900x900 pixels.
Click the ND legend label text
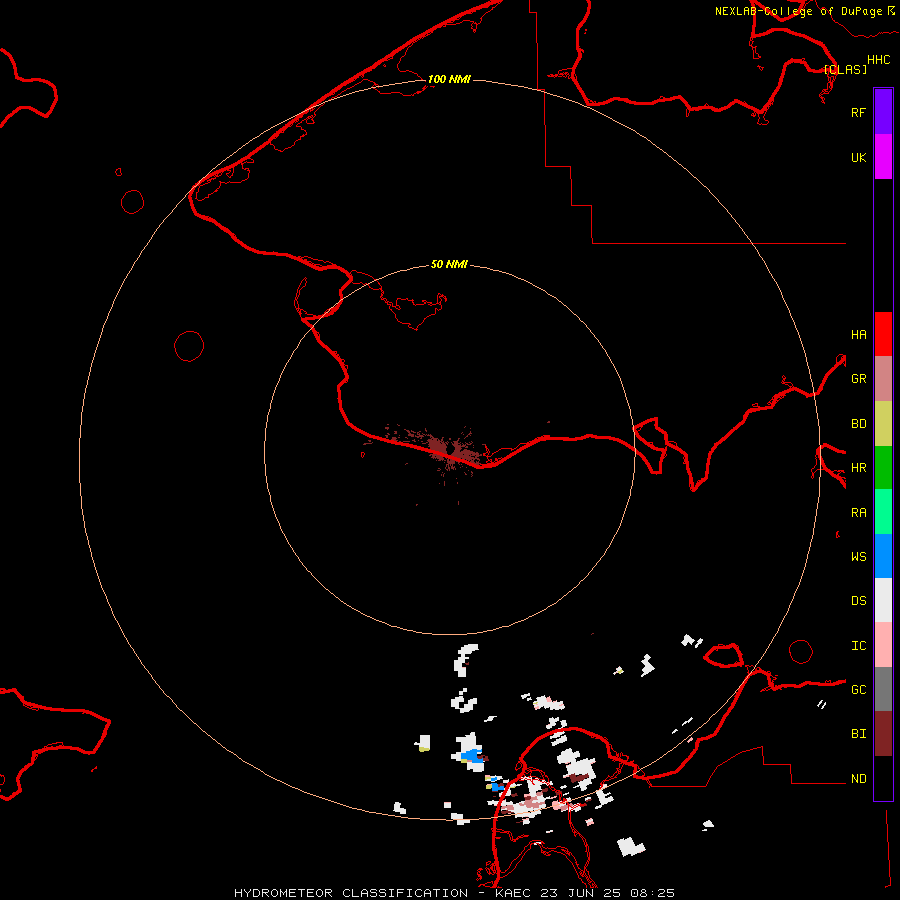859,779
